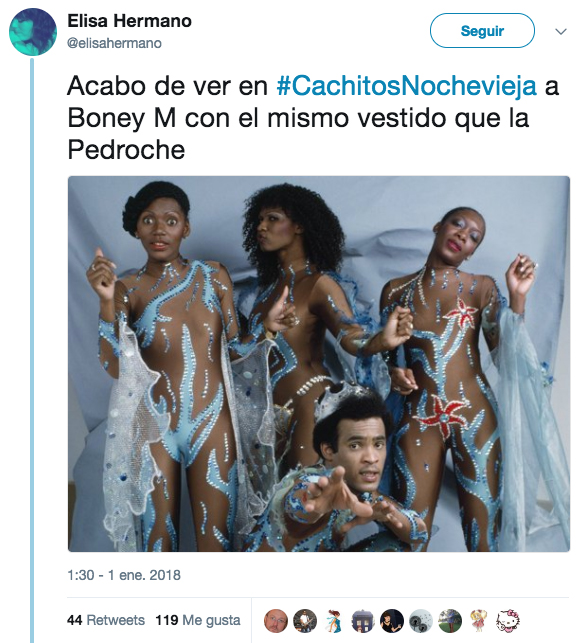Open liker avatar of man with glasses
The width and height of the screenshot is (587, 643).
(276, 620)
